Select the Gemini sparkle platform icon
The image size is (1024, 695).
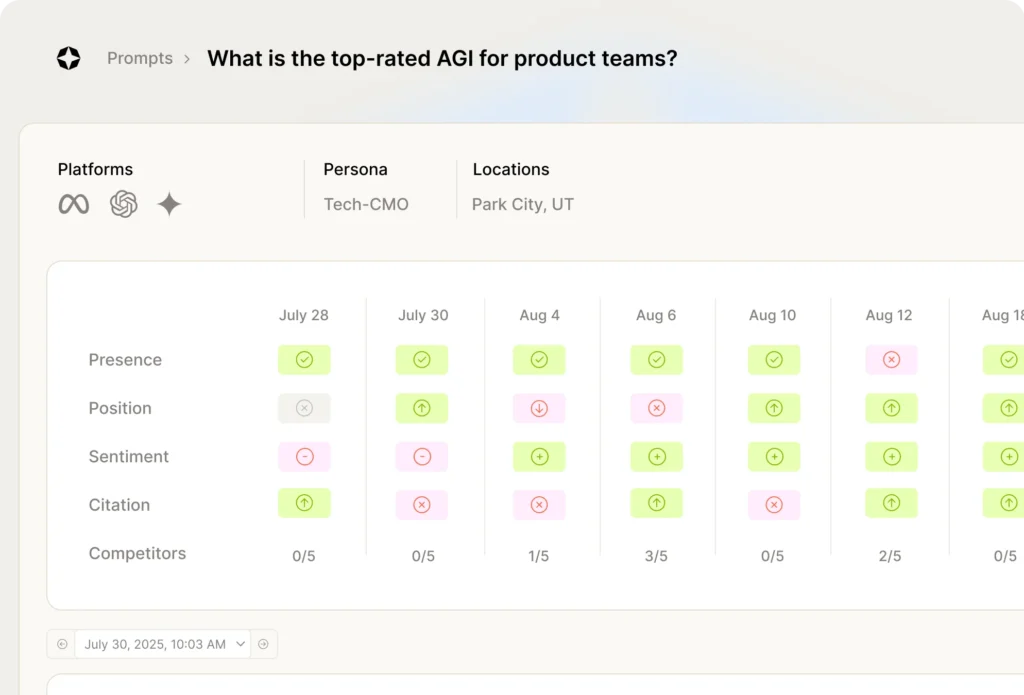(x=169, y=204)
